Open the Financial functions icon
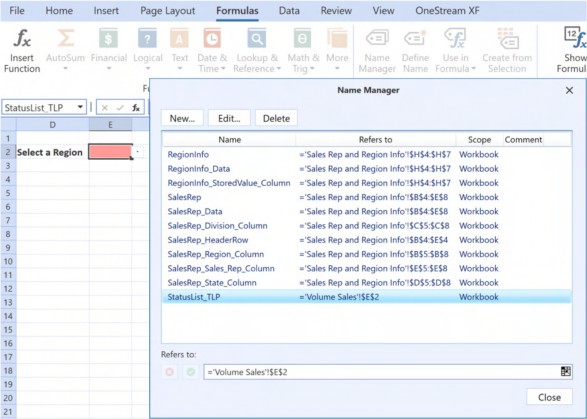This screenshot has width=587, height=419. coord(108,38)
